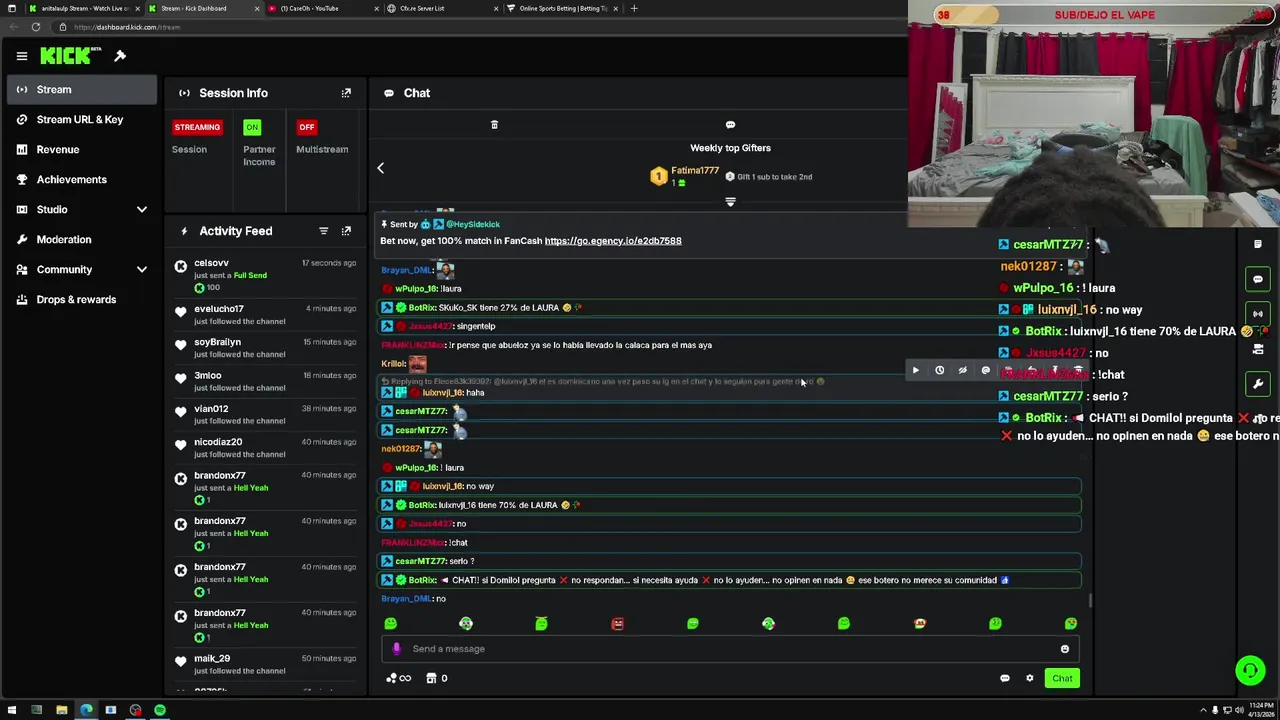Pop out the Session Info panel

pyautogui.click(x=346, y=93)
